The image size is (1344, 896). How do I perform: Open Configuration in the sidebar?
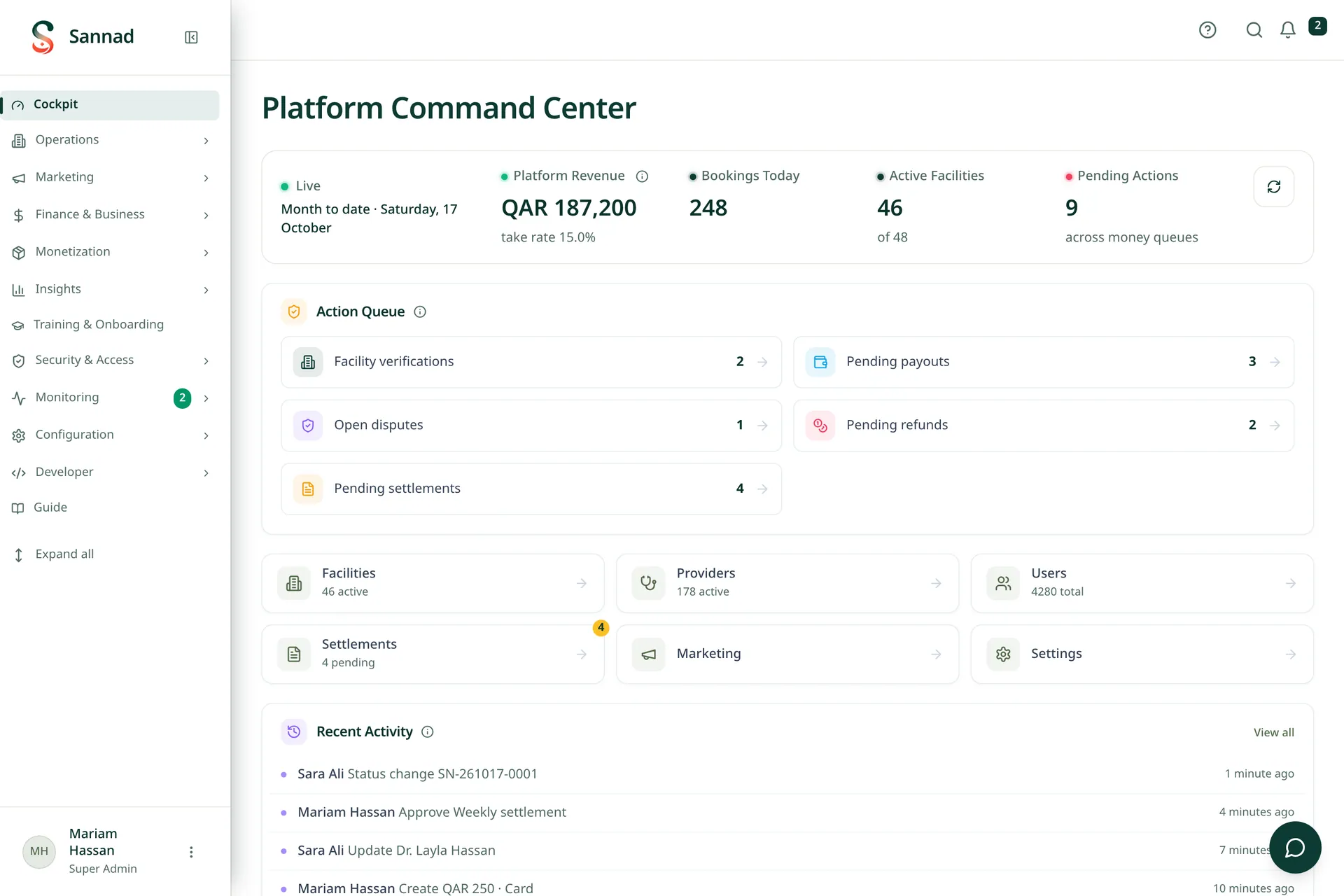click(111, 435)
